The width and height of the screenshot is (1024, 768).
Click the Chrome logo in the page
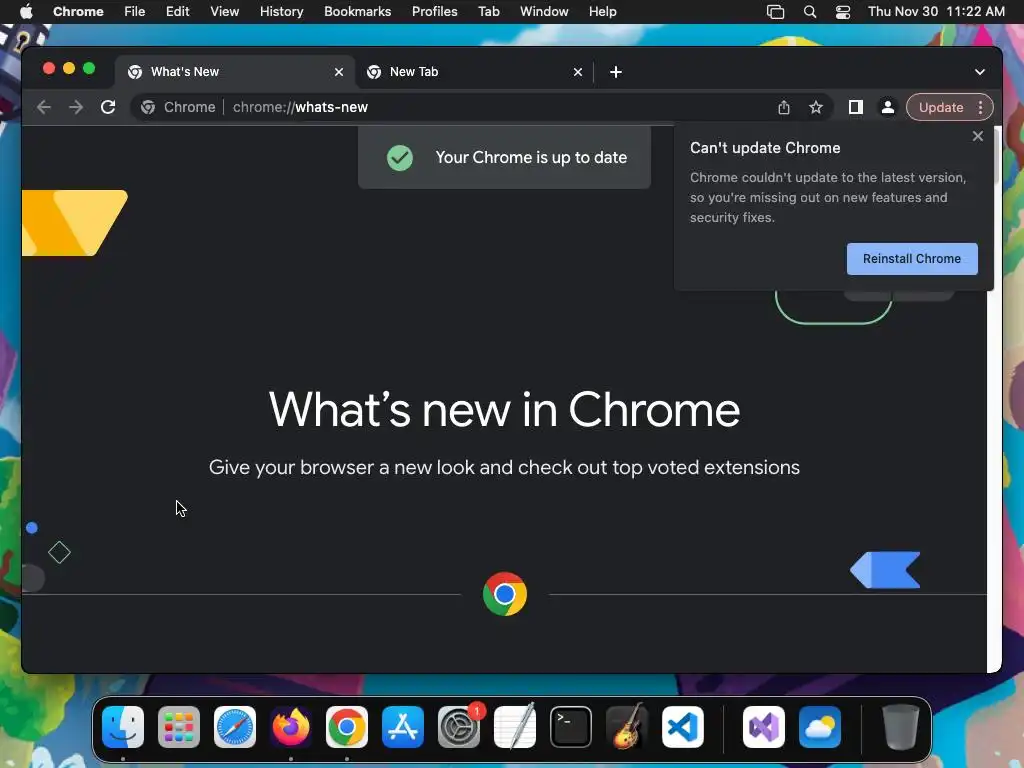505,594
